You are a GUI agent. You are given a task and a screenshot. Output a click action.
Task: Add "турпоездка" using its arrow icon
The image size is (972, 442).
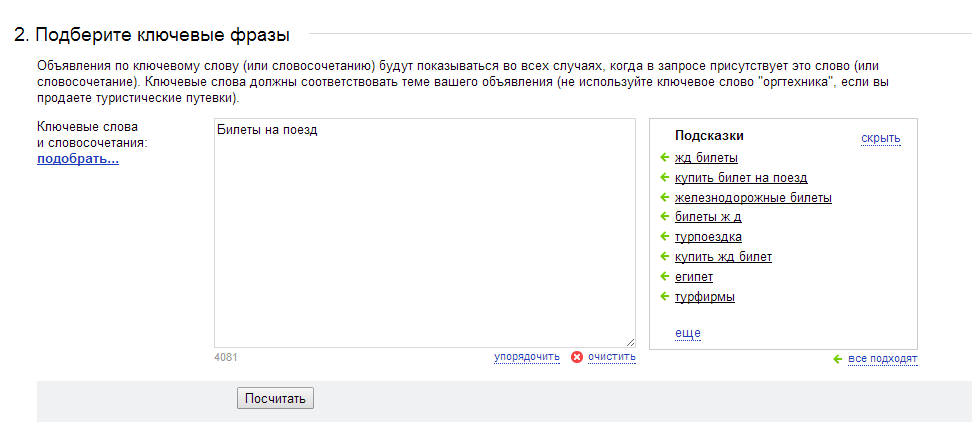[x=665, y=237]
